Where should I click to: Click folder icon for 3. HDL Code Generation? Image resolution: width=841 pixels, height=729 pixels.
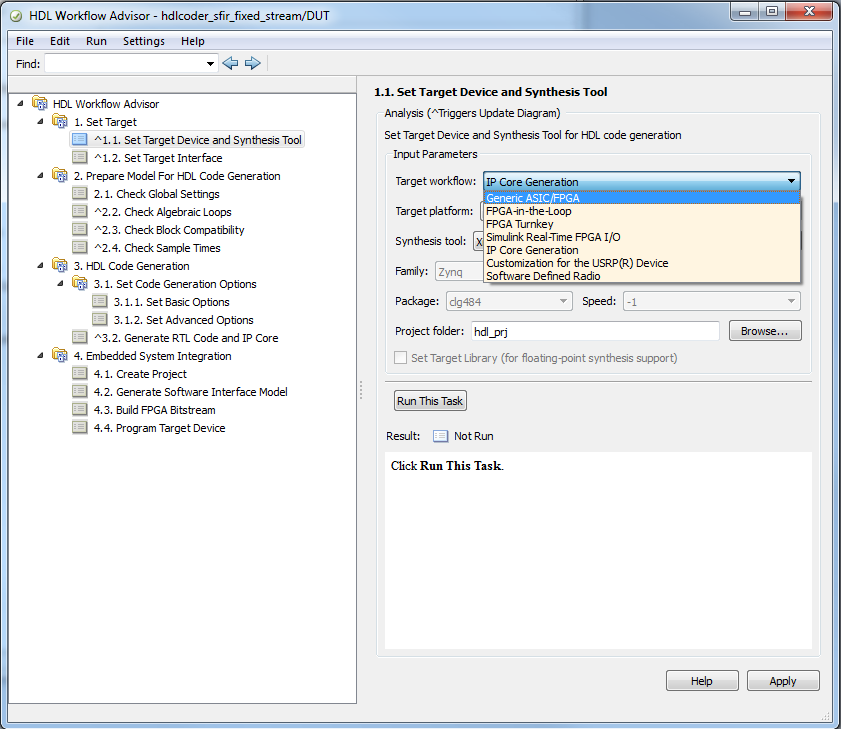point(60,265)
